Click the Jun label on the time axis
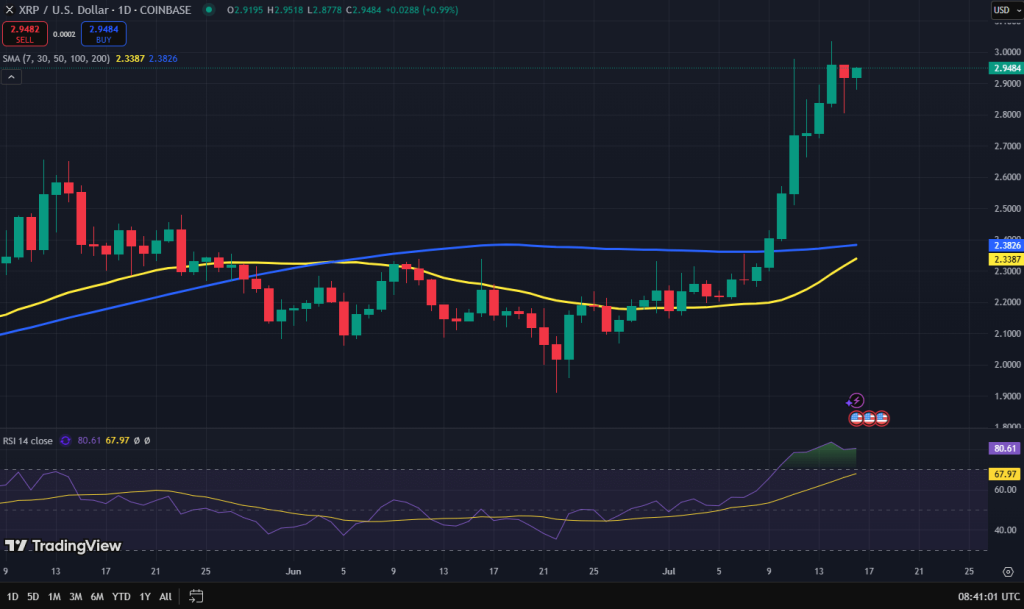 (x=293, y=572)
